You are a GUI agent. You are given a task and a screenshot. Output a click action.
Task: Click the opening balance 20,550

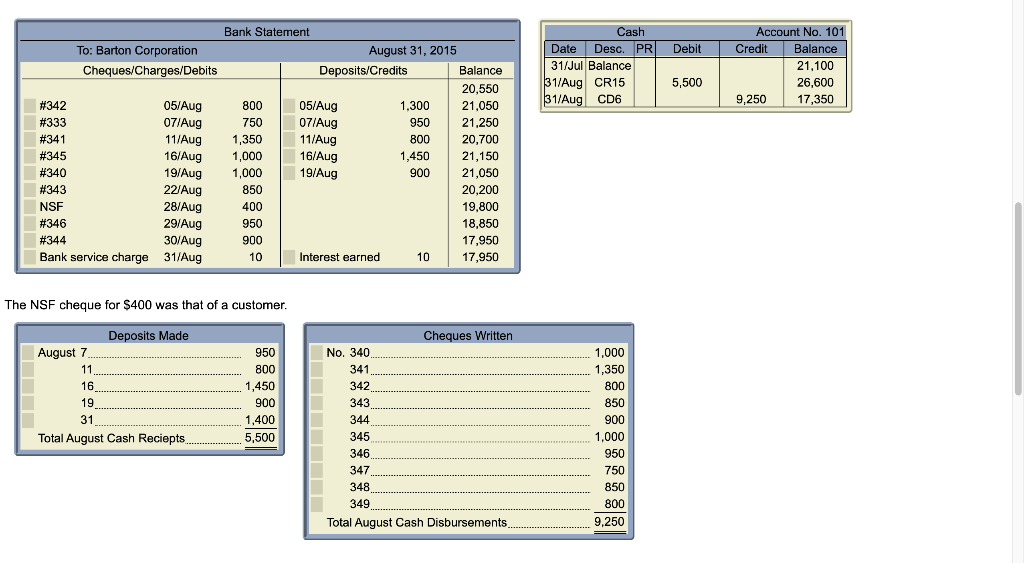(x=480, y=89)
